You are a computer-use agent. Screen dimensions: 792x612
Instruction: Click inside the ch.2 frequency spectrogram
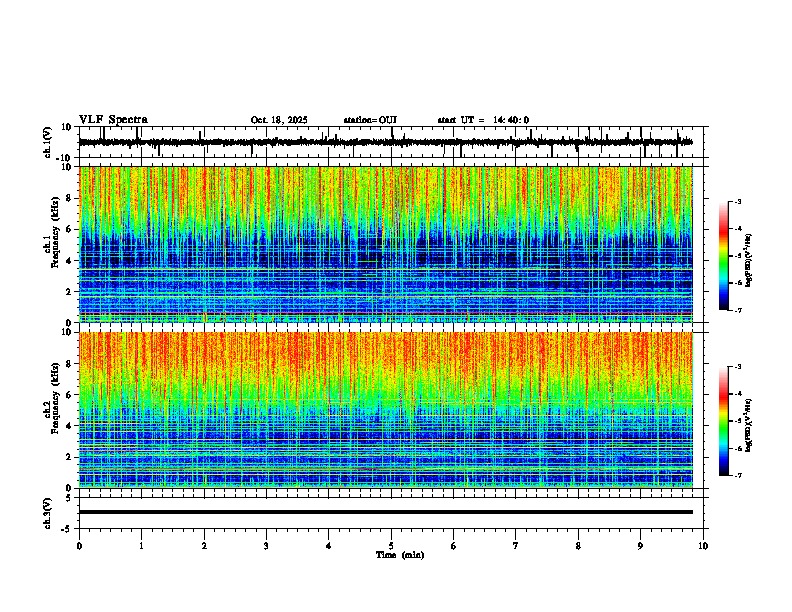click(x=386, y=410)
